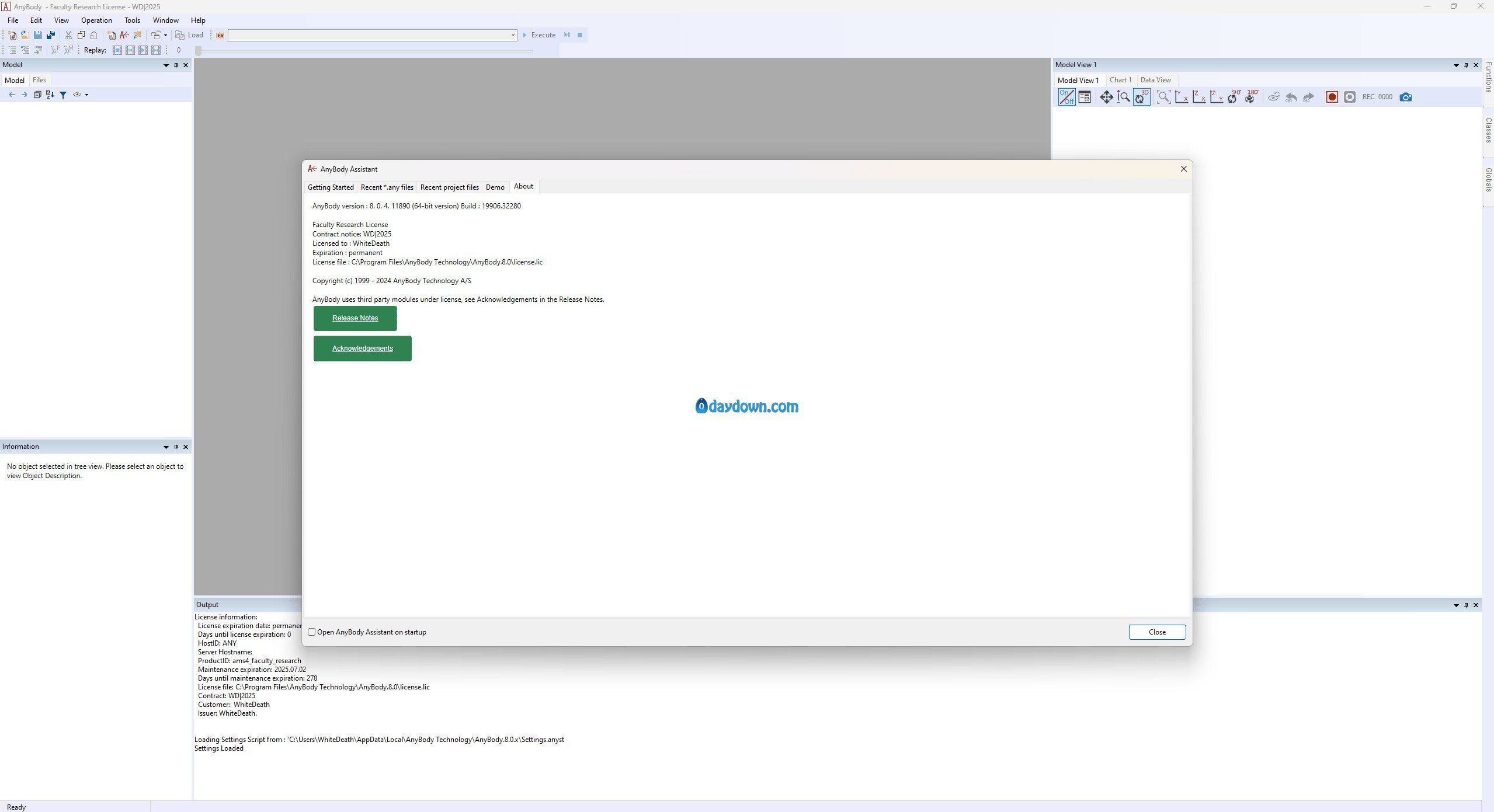This screenshot has width=1494, height=812.
Task: Click the replay position slider handle
Action: (199, 51)
